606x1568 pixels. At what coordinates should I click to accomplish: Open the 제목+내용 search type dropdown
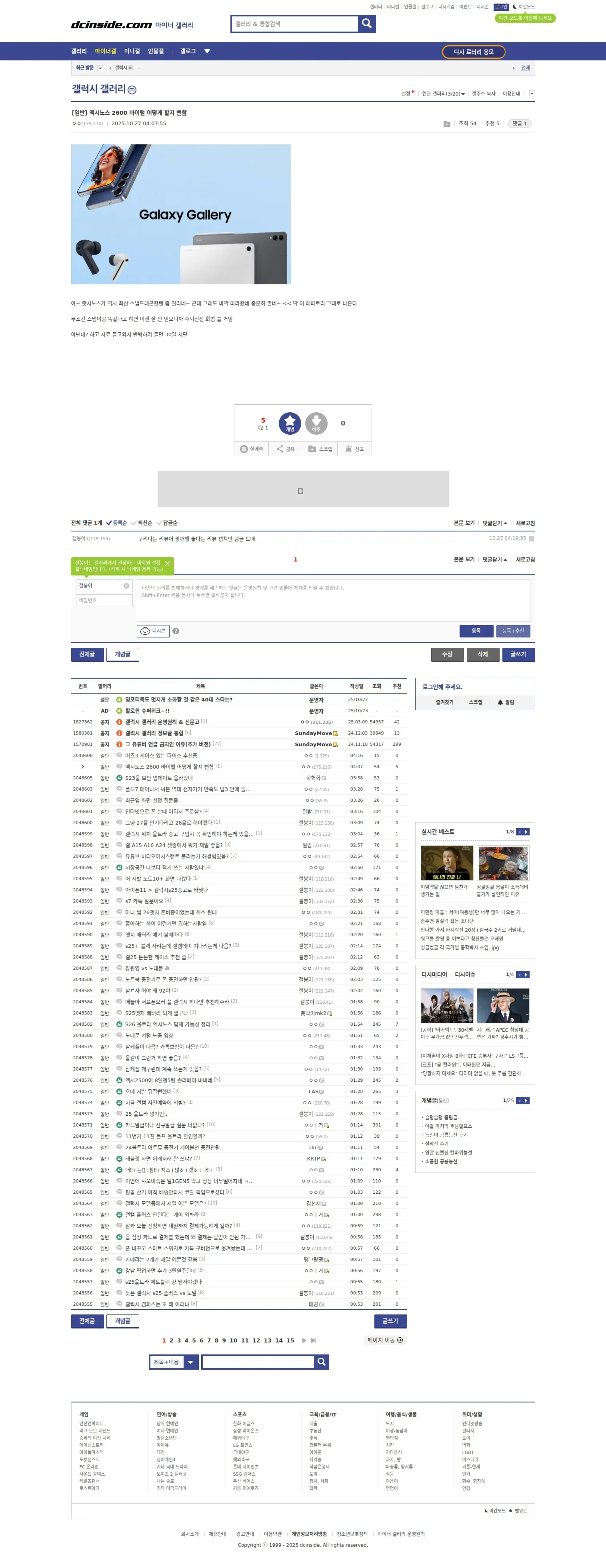(x=174, y=1362)
